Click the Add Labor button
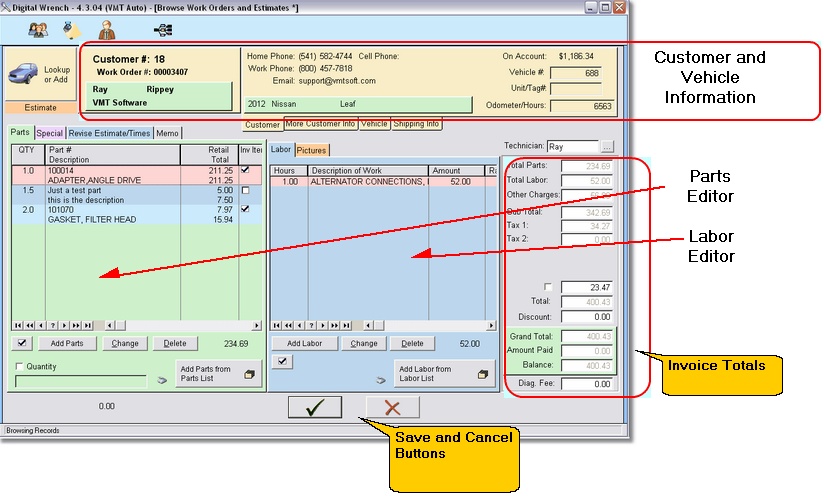The image size is (824, 496). point(304,343)
